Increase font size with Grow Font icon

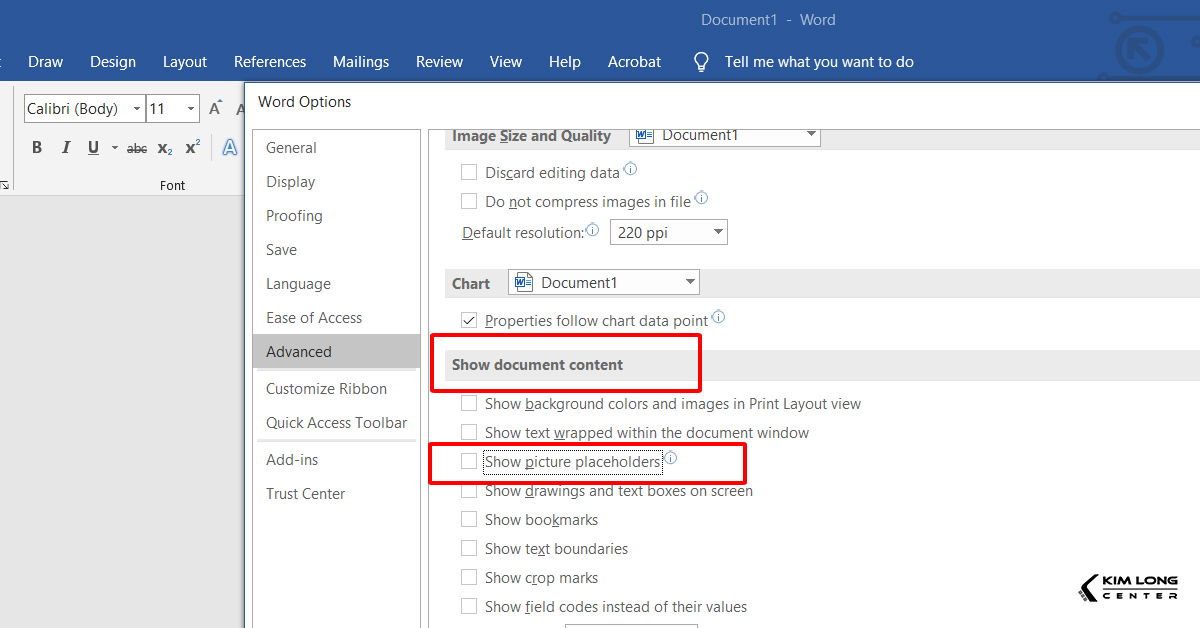[x=215, y=109]
